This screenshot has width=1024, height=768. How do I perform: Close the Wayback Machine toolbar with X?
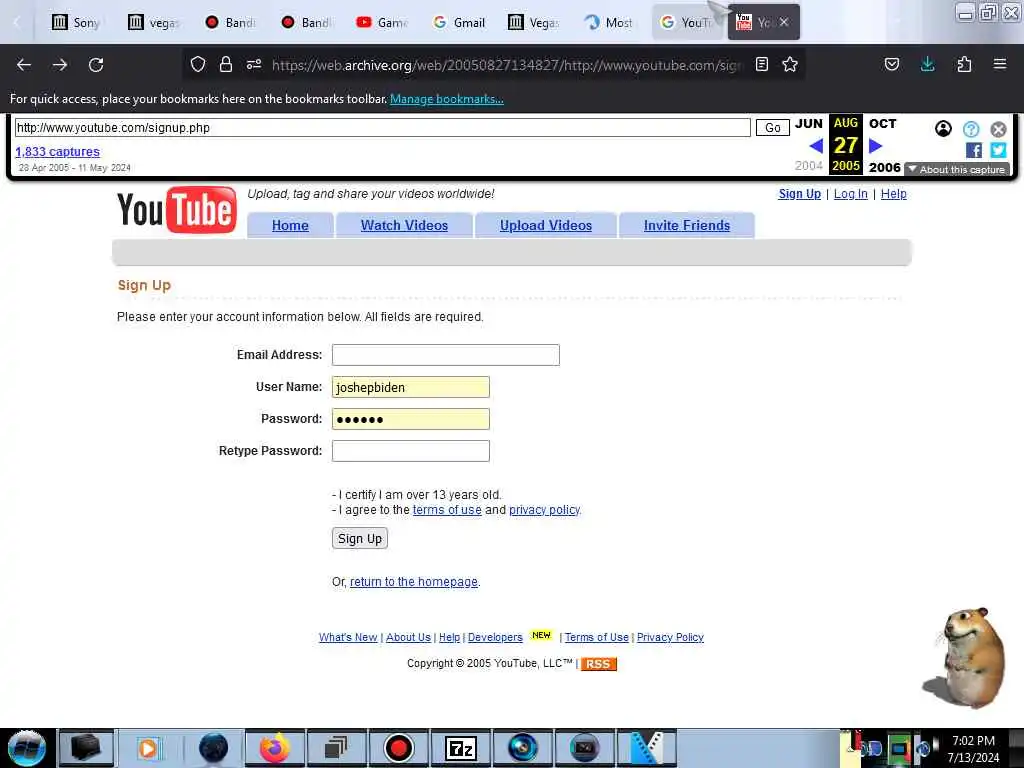999,129
